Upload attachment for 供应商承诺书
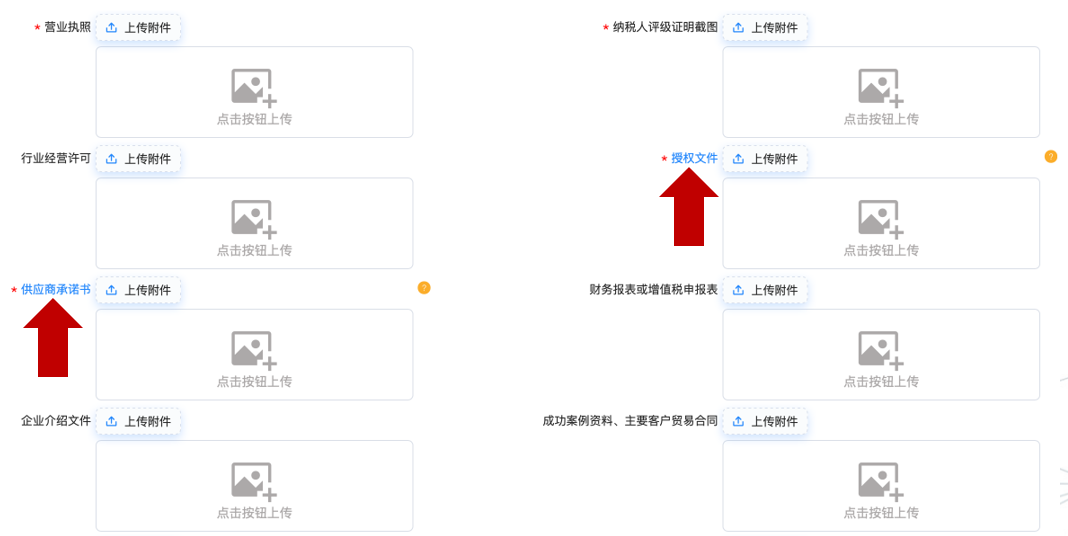The width and height of the screenshot is (1068, 536). (x=138, y=290)
